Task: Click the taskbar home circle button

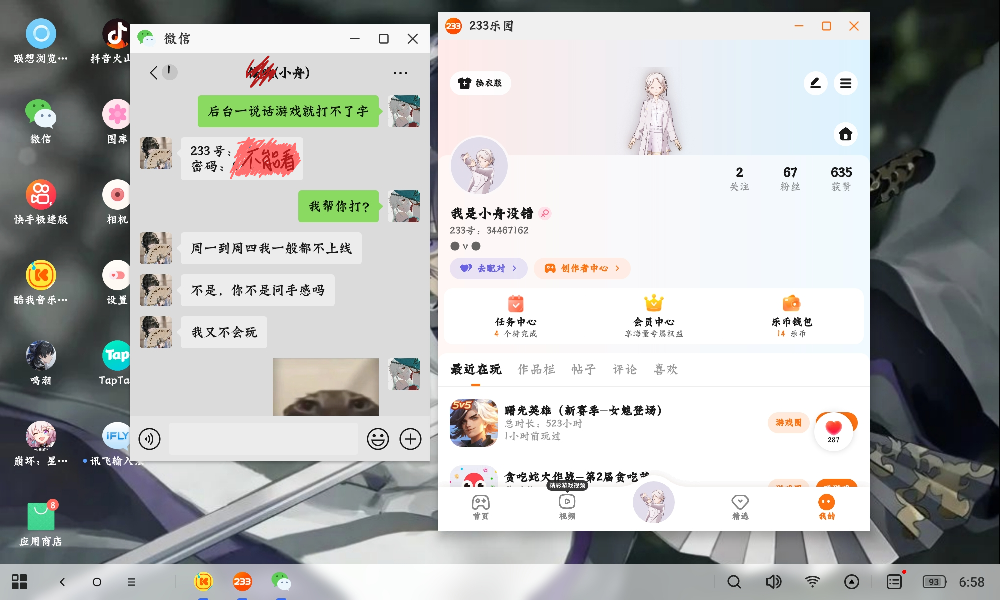Action: click(96, 582)
